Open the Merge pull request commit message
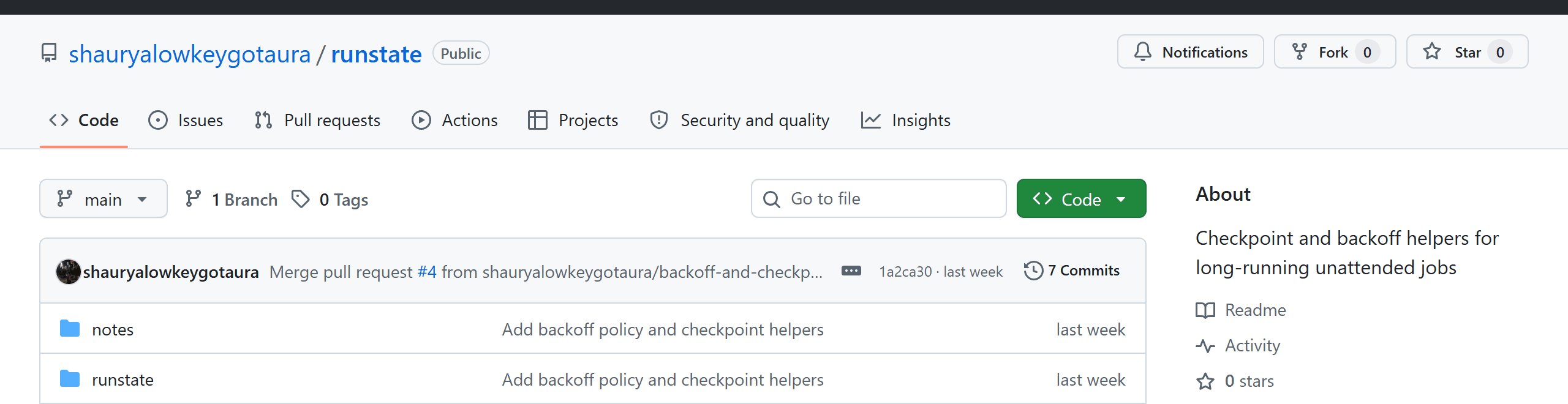This screenshot has height=404, width=1568. pos(546,272)
